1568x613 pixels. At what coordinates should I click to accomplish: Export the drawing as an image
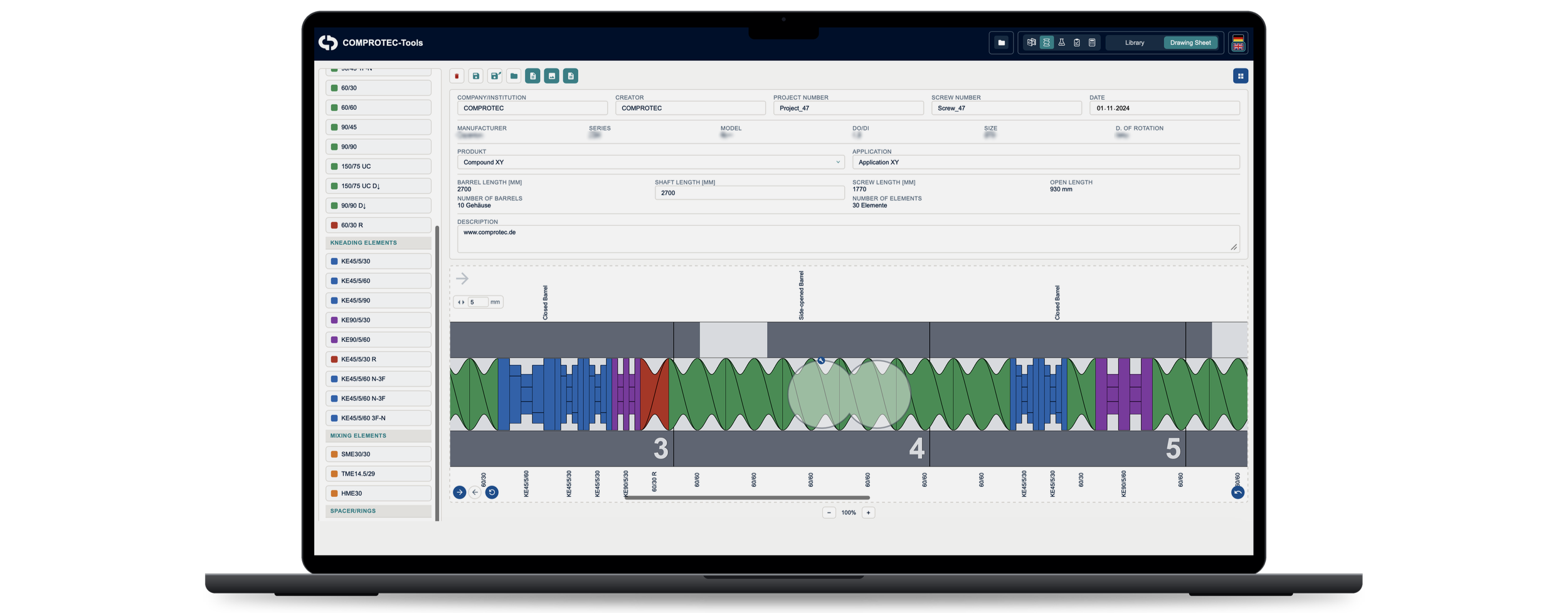552,76
